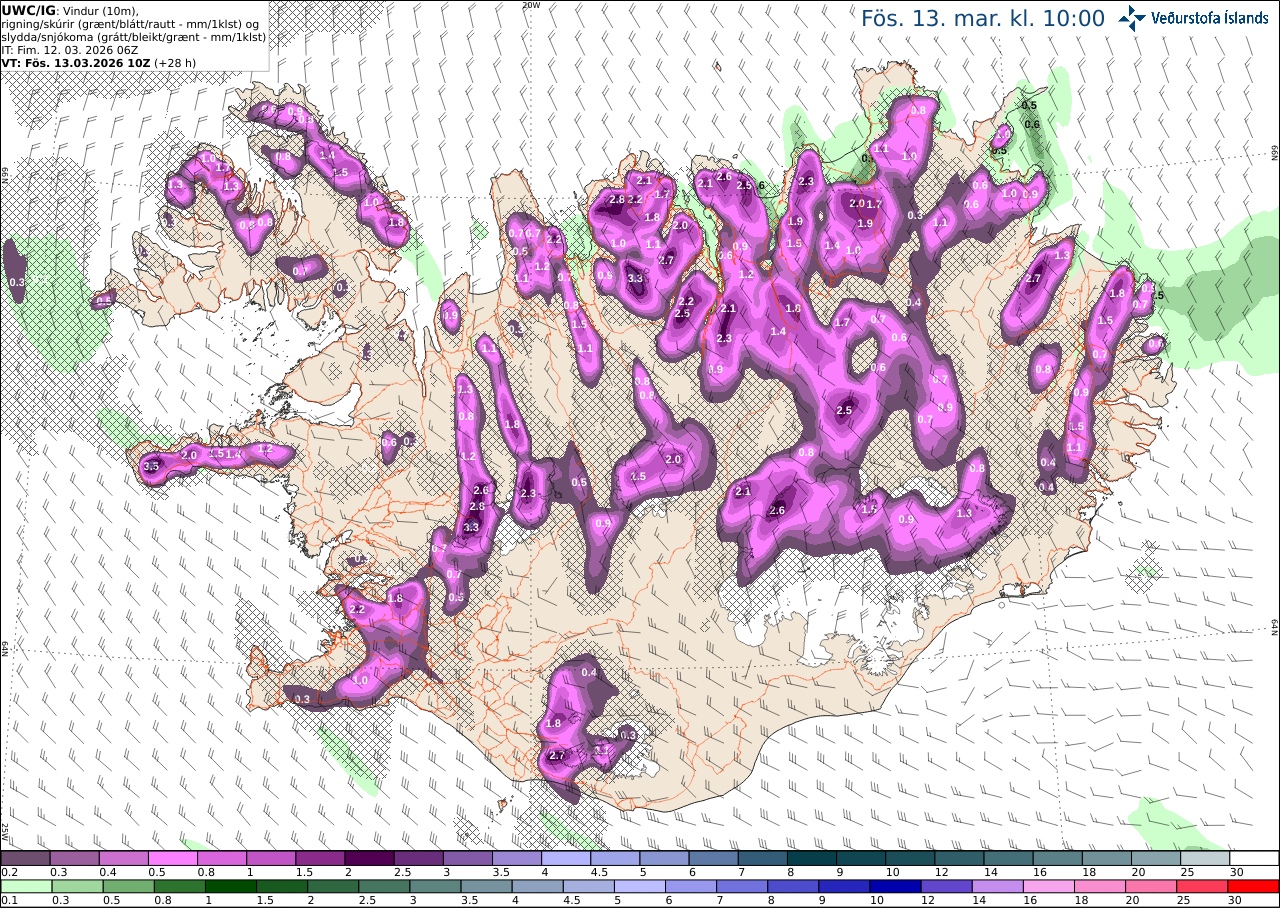Pick the top-row magenta swatch starting at 1
This screenshot has width=1280, height=908.
[x=271, y=858]
